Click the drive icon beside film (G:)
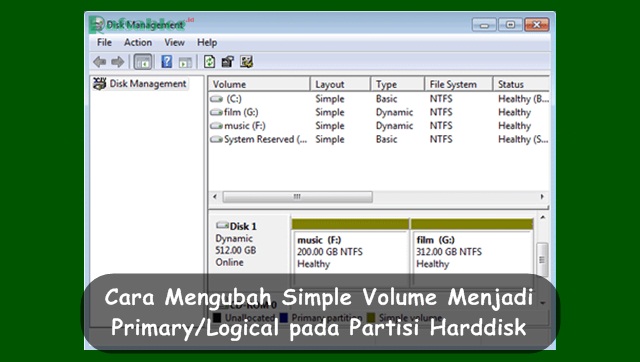 (x=216, y=112)
